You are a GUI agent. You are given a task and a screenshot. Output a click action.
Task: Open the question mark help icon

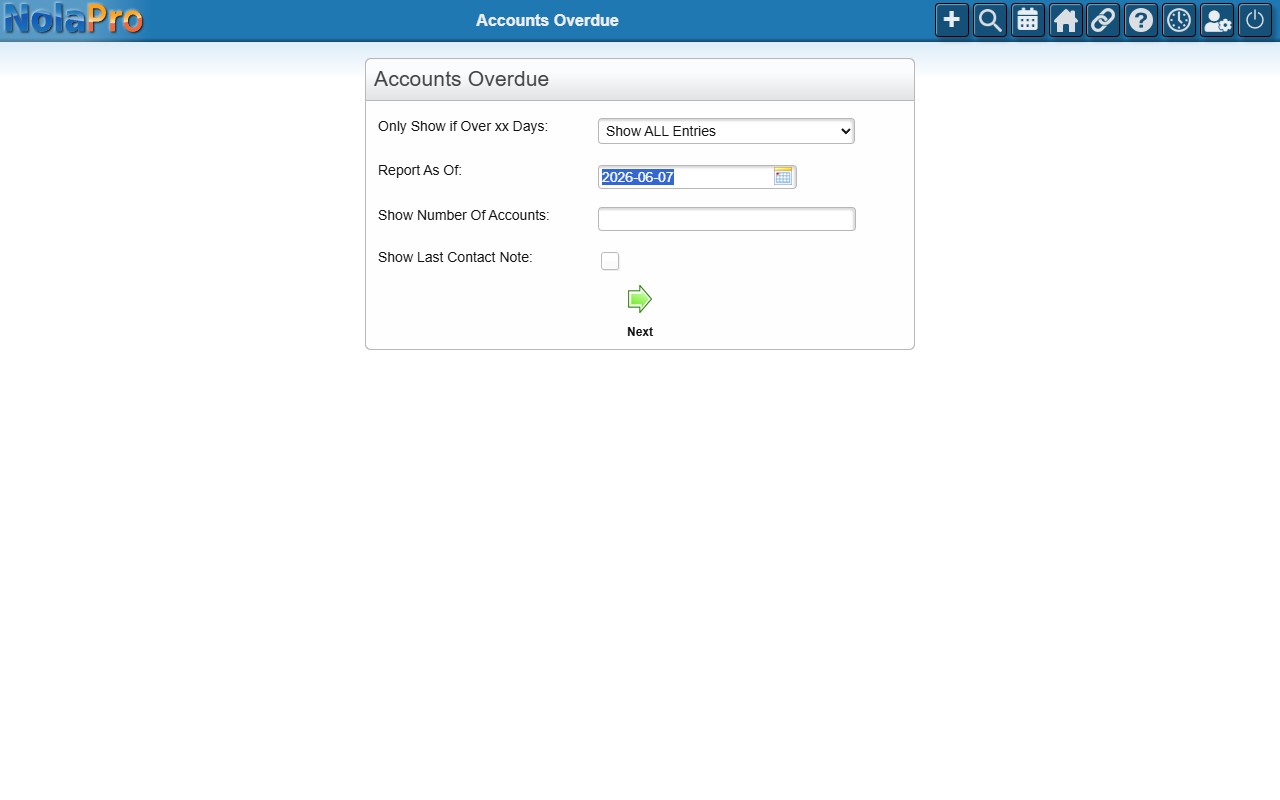point(1141,20)
